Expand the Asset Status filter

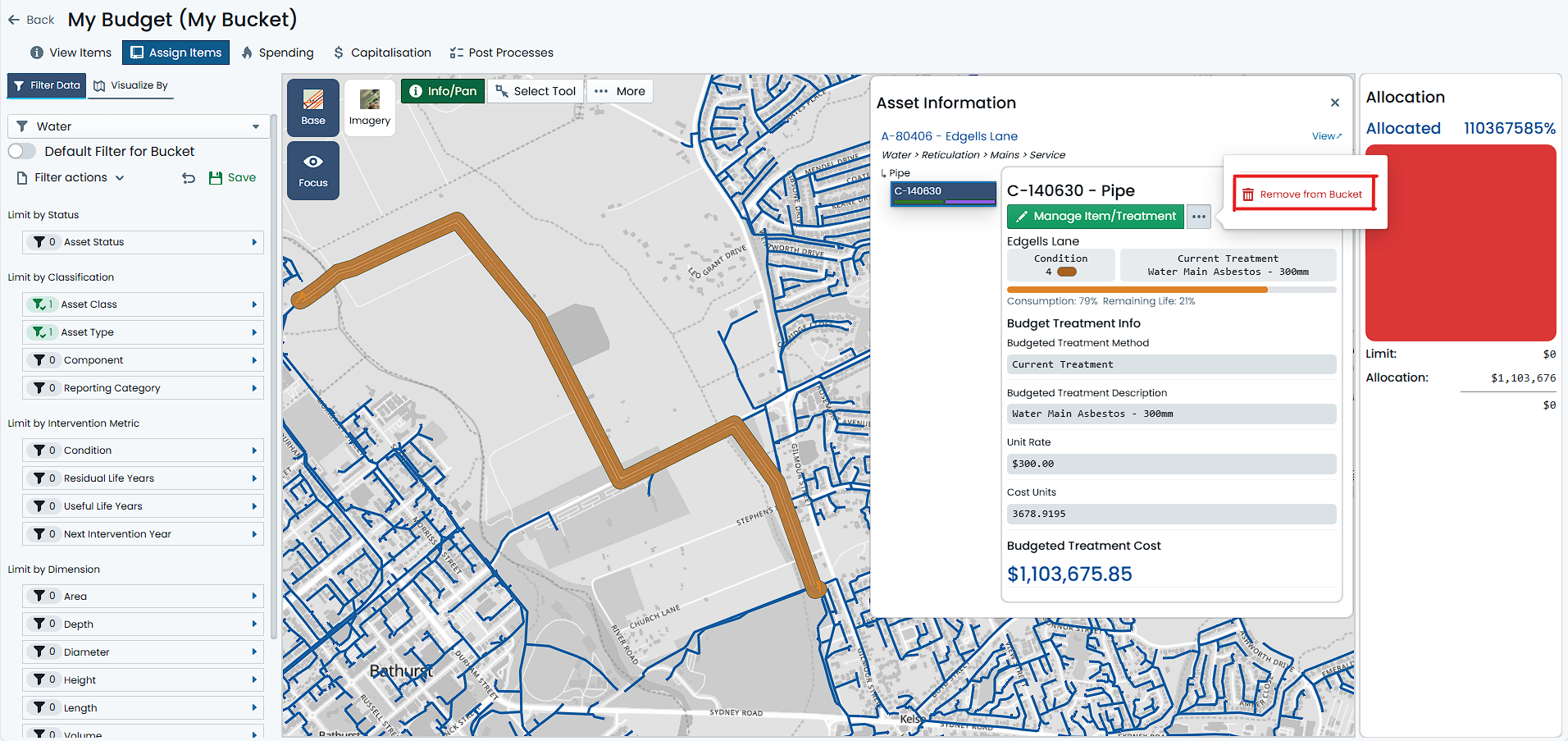tap(144, 242)
